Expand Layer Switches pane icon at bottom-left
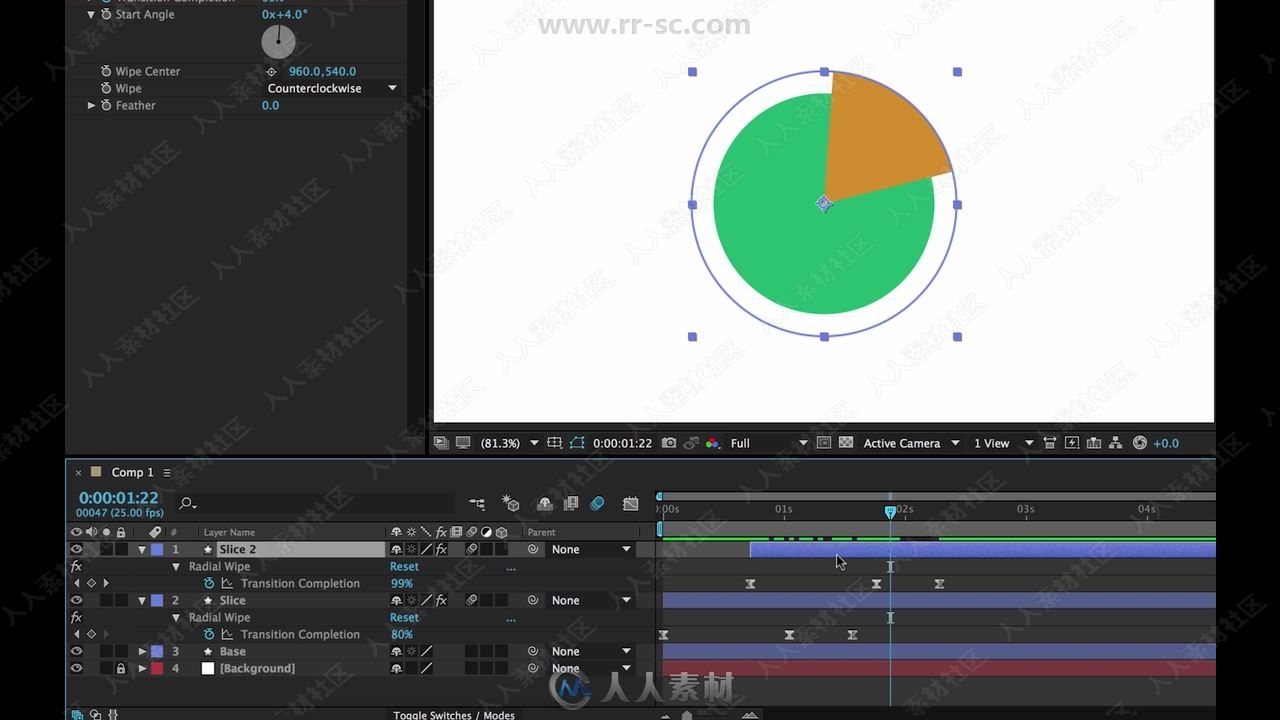This screenshot has width=1280, height=720. 77,714
